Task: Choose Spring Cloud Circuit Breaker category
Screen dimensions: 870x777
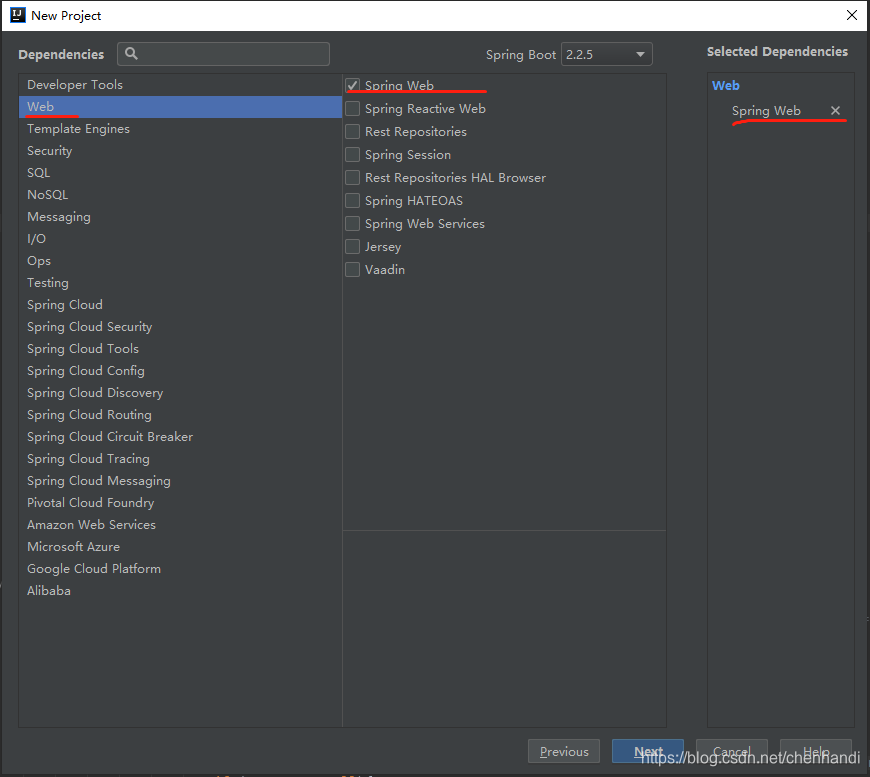Action: (180, 437)
